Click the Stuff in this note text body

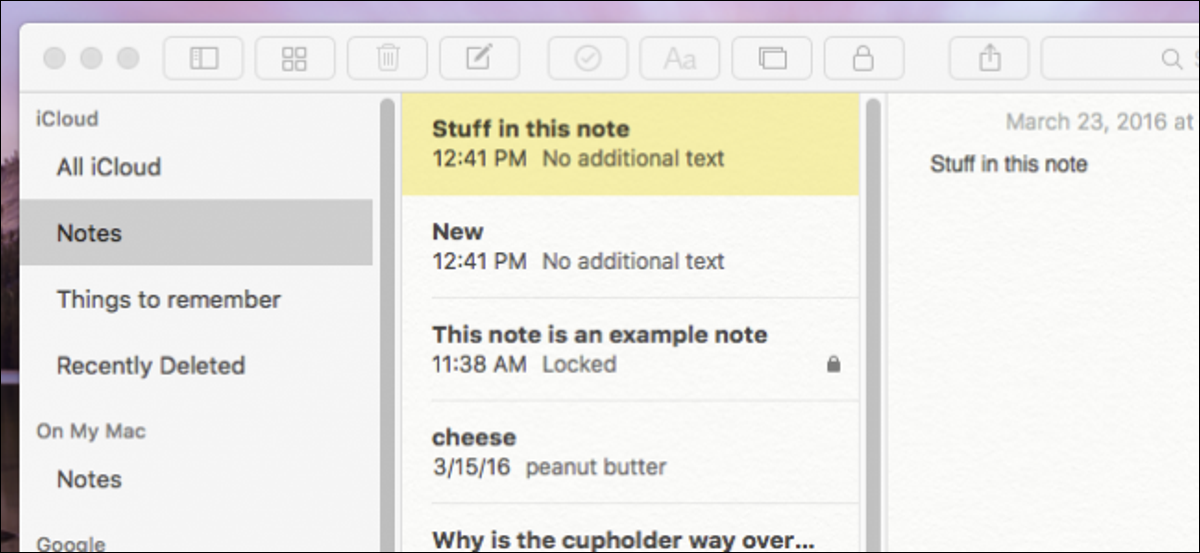[x=1008, y=164]
